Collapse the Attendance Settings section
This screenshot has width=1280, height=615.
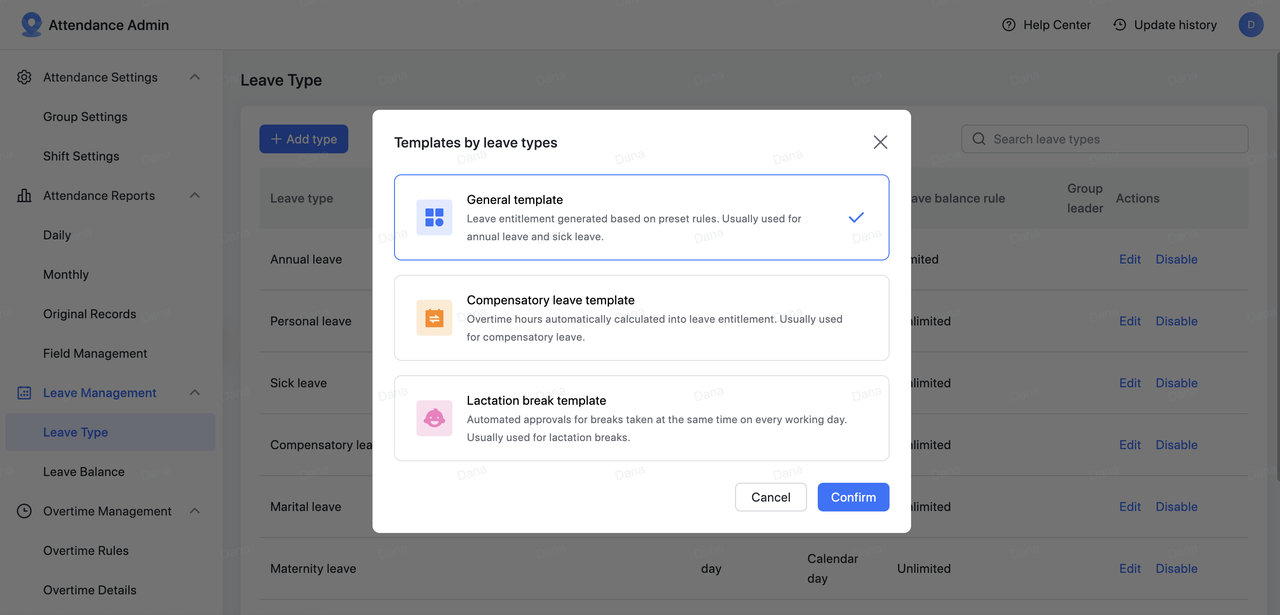point(195,77)
